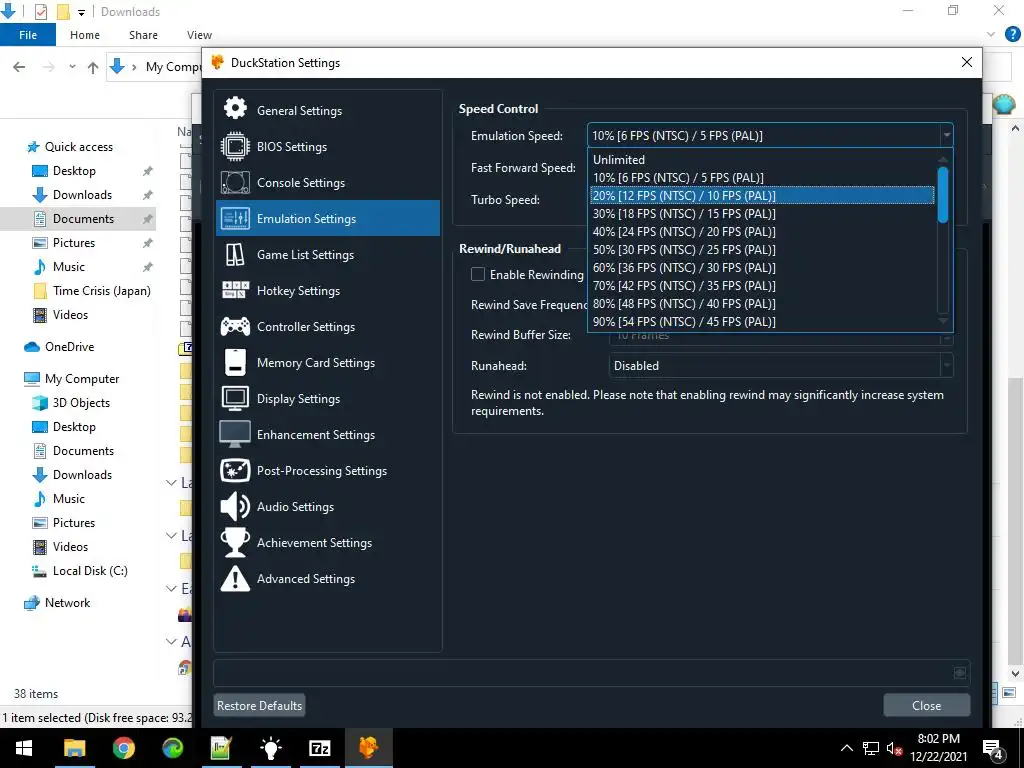Click the Post-Processing Settings icon

click(x=235, y=470)
